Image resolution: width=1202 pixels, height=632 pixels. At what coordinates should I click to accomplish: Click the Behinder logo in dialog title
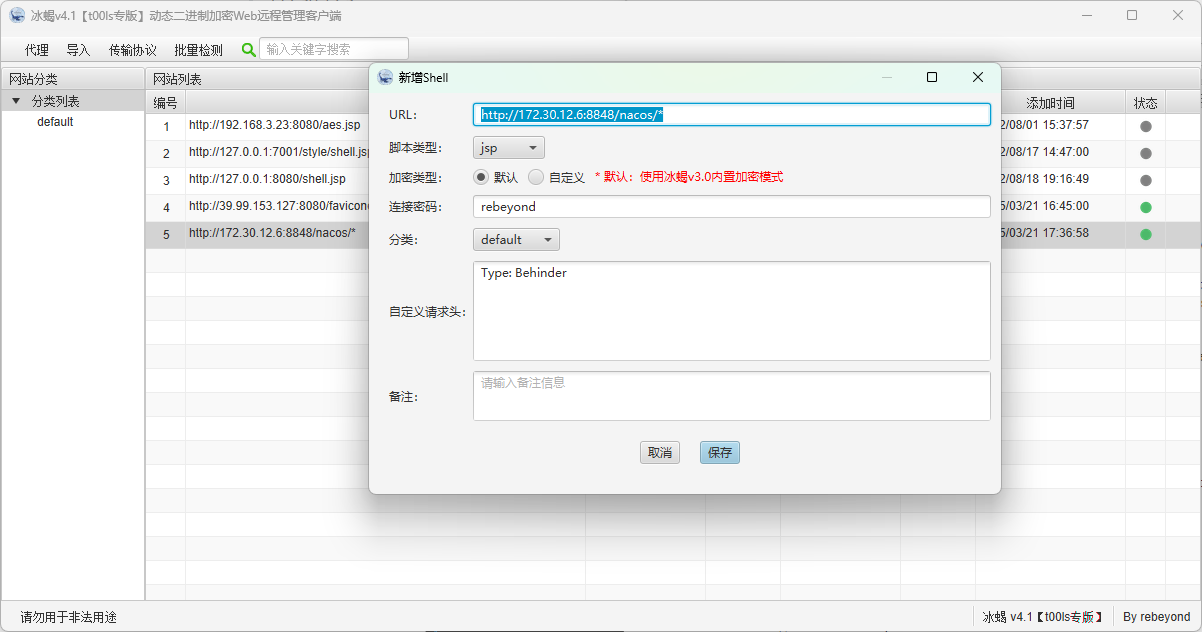(x=385, y=77)
